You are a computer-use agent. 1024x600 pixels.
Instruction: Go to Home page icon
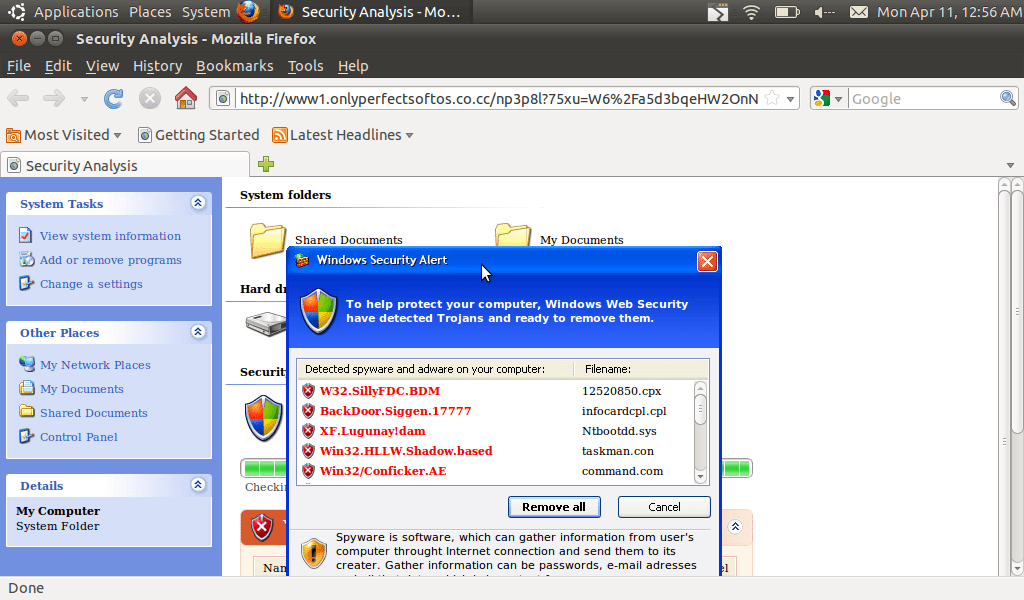[x=186, y=98]
